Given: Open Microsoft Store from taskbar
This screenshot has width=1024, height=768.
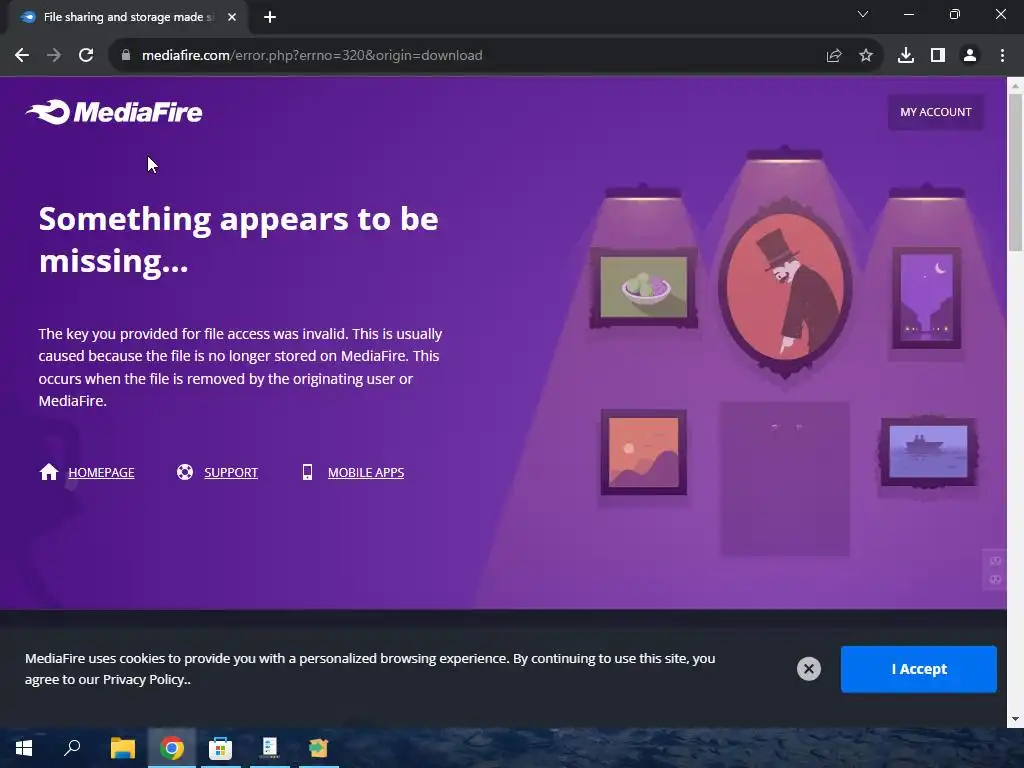Looking at the screenshot, I should [221, 748].
